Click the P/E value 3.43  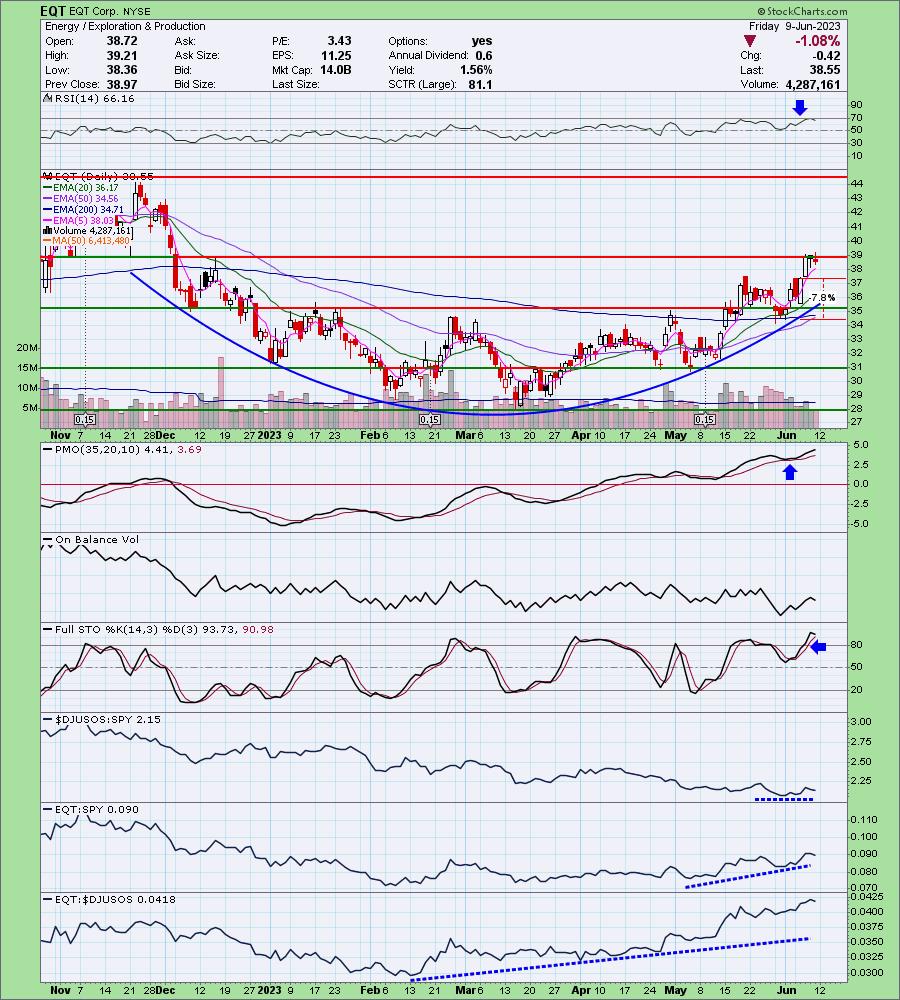point(339,41)
